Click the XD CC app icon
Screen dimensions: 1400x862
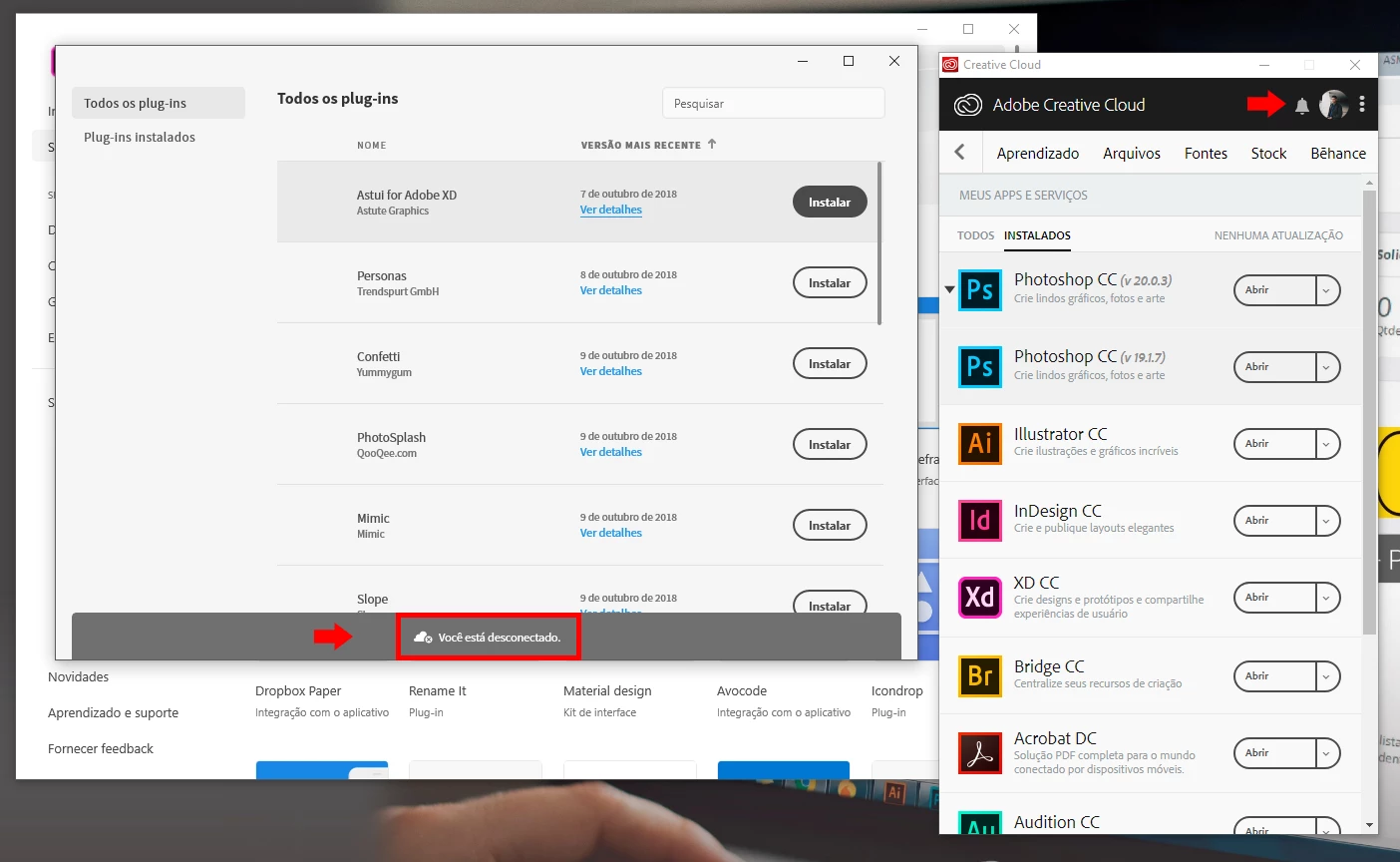[x=979, y=597]
